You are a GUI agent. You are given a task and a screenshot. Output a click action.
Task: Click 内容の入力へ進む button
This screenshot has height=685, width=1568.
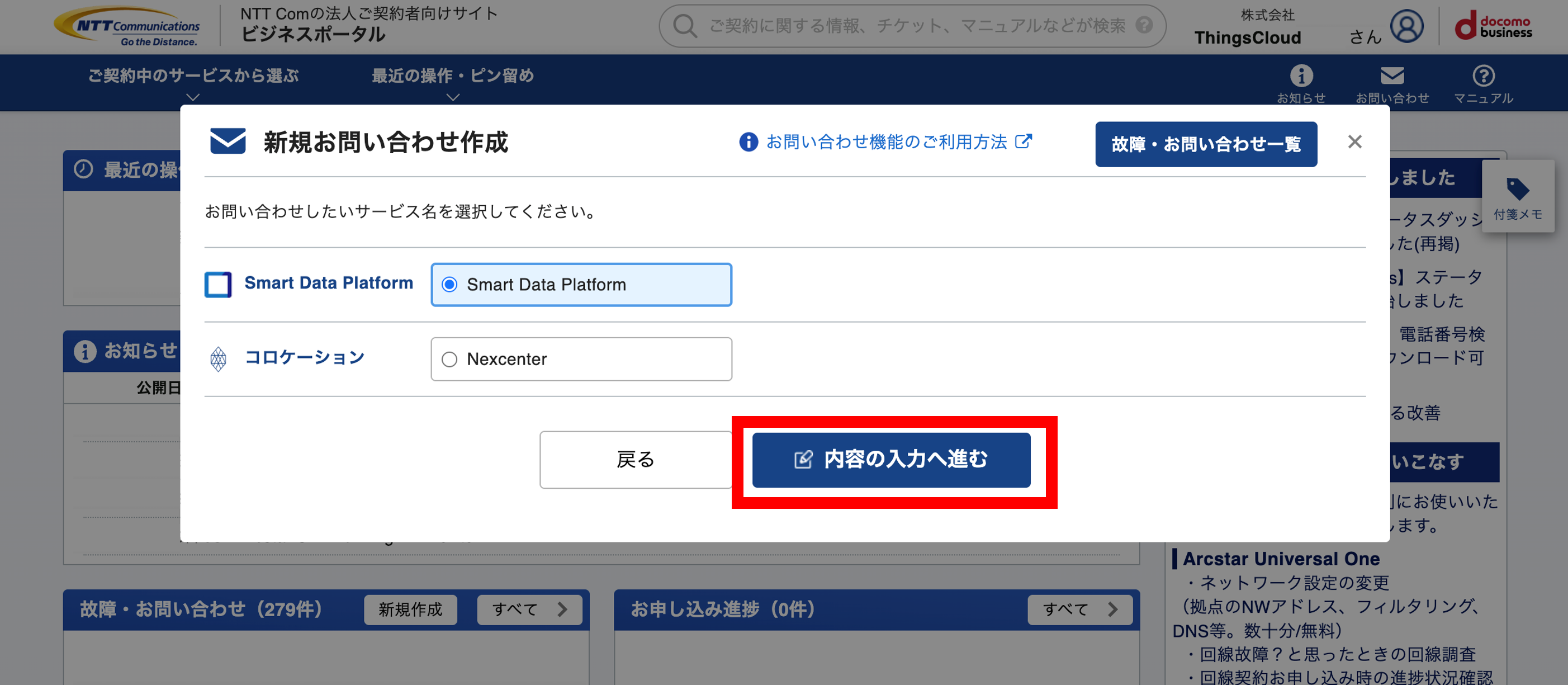click(x=891, y=460)
